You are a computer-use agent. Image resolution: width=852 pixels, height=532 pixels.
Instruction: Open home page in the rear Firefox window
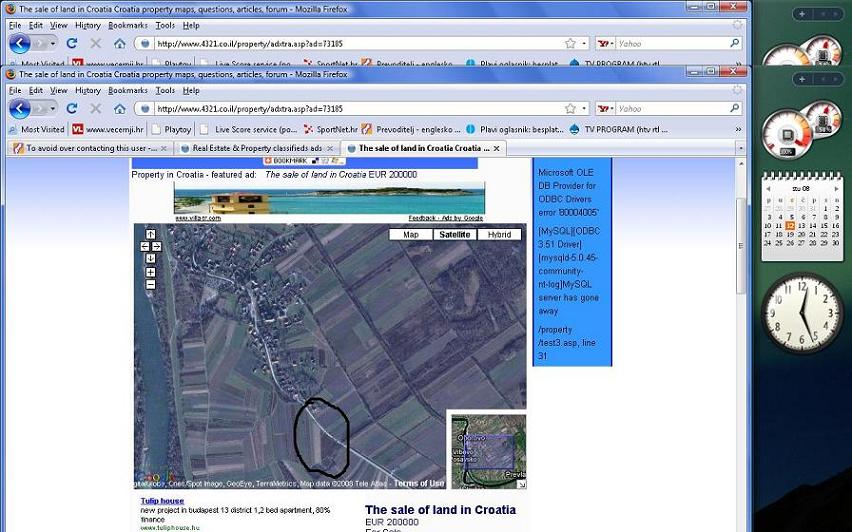coord(120,43)
